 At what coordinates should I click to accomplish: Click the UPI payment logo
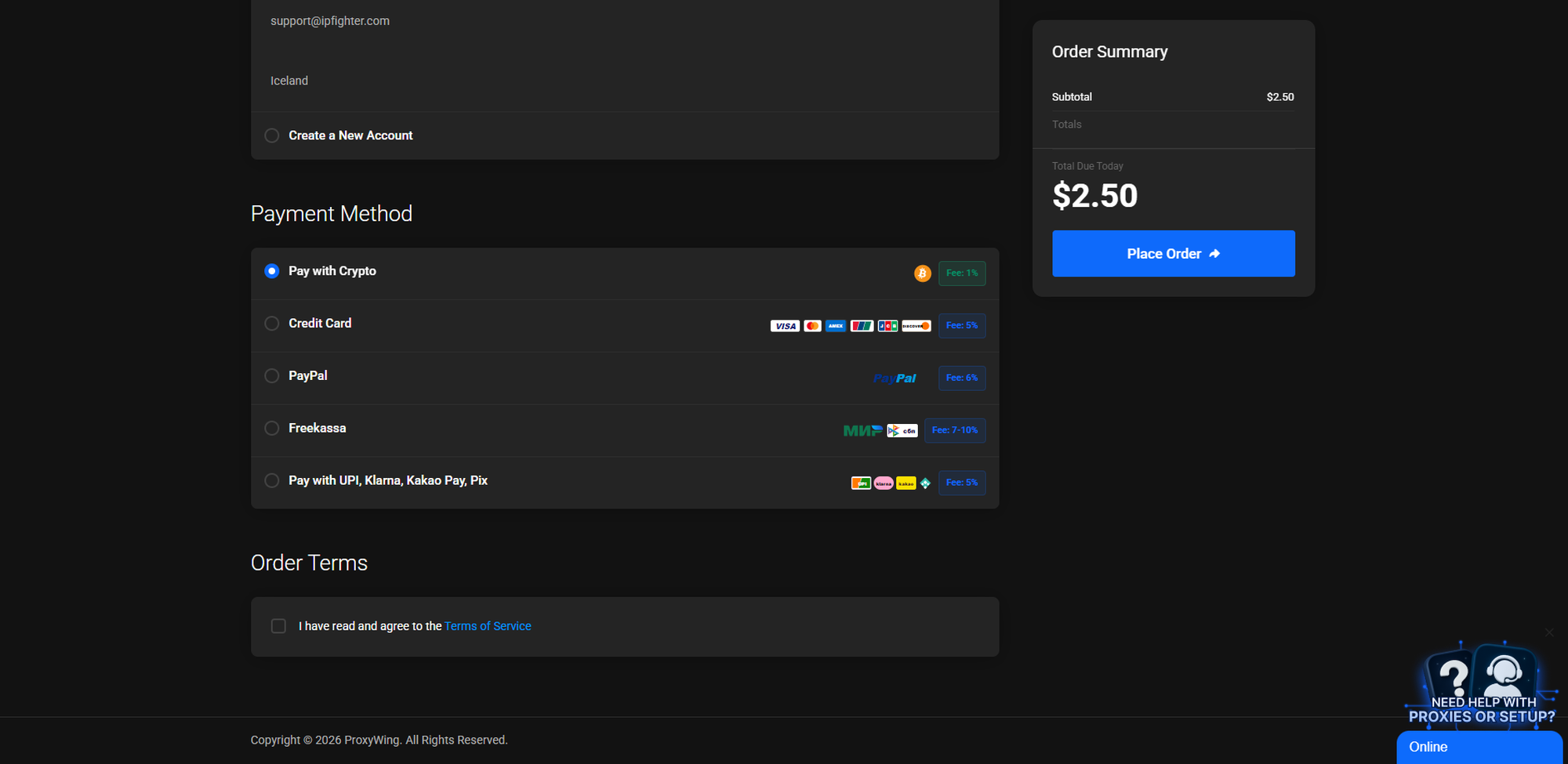(x=861, y=483)
